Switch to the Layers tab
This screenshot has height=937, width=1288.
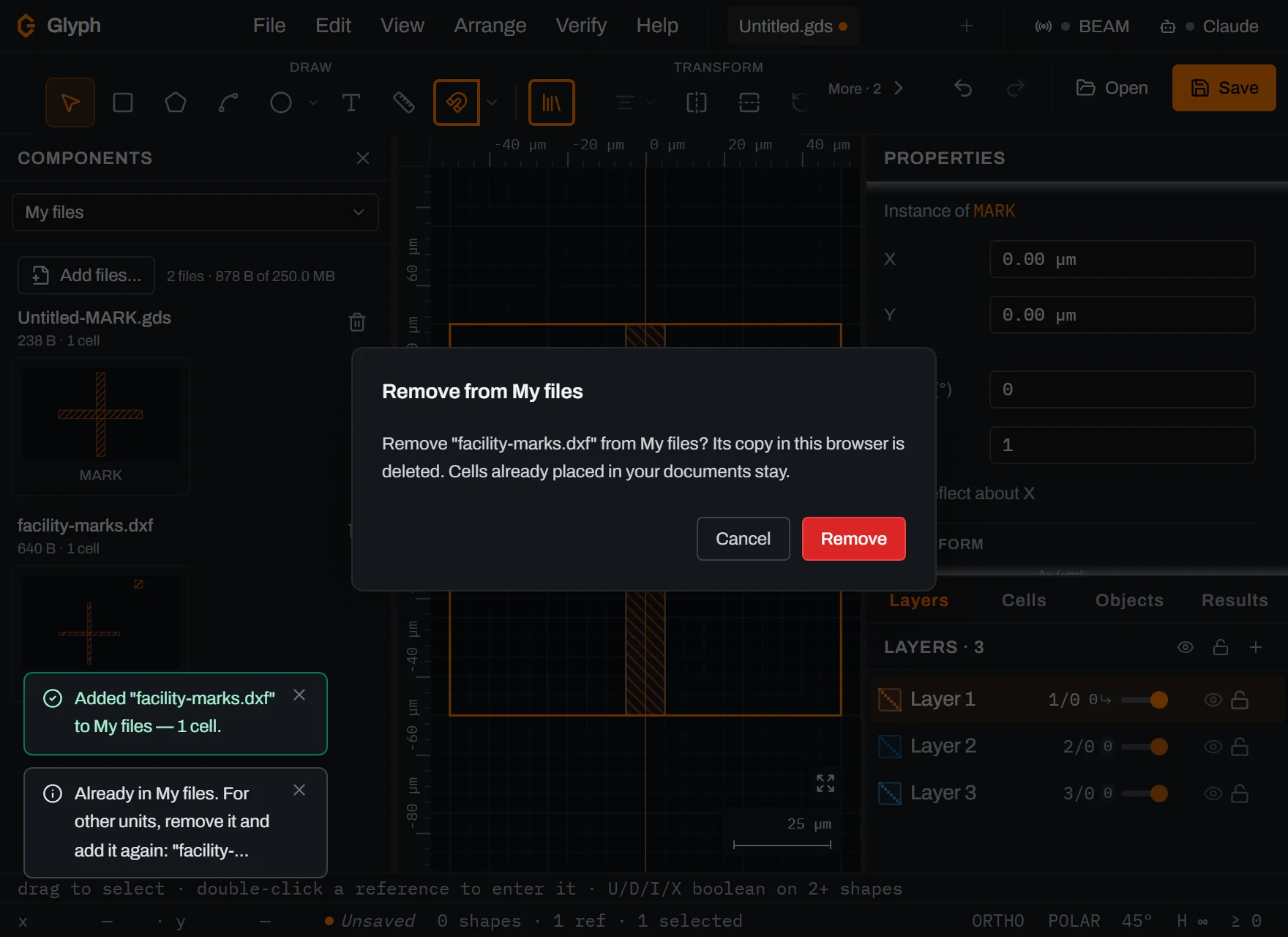[x=918, y=600]
